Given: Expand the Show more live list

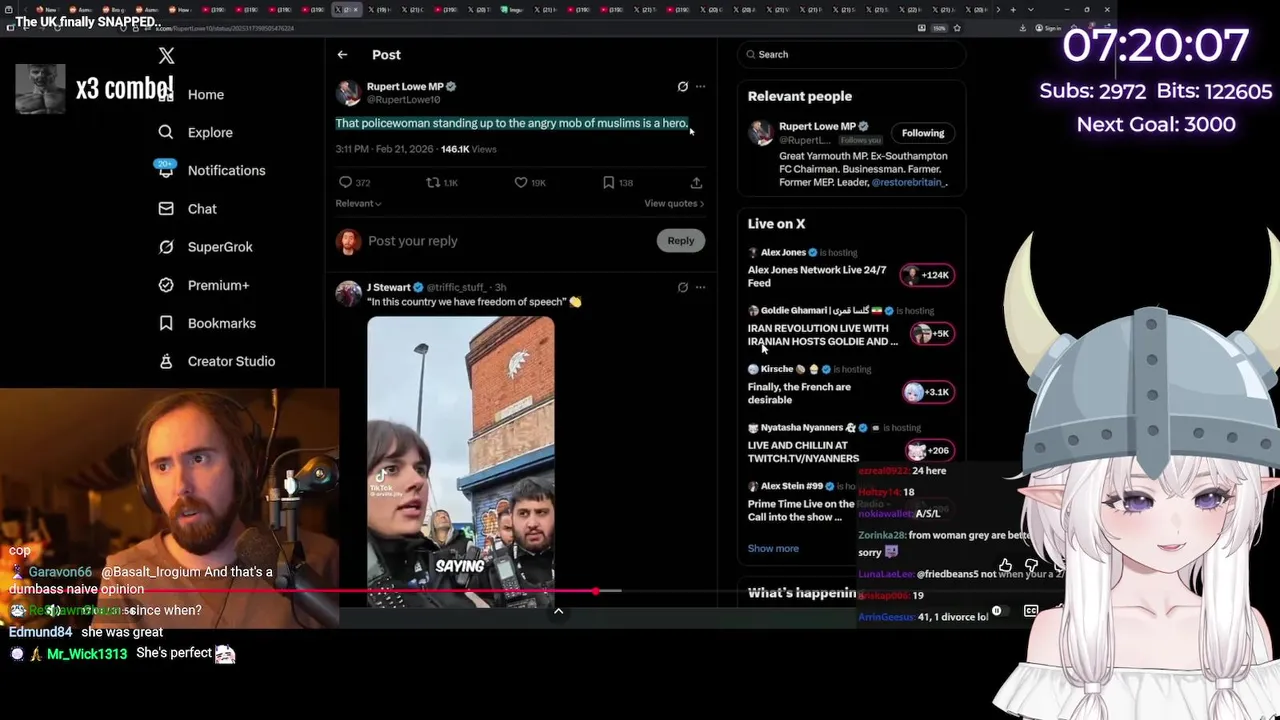Looking at the screenshot, I should tap(773, 549).
